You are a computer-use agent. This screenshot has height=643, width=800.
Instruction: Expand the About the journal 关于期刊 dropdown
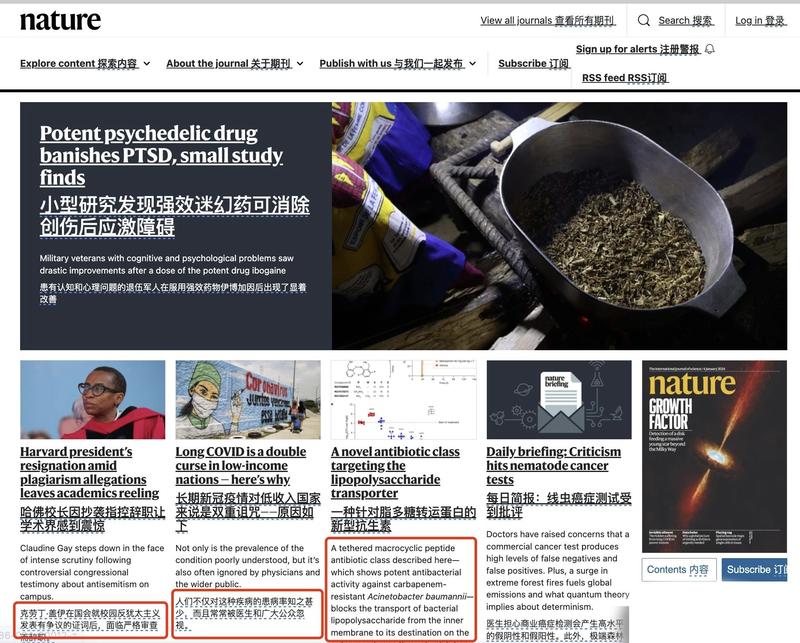(228, 62)
